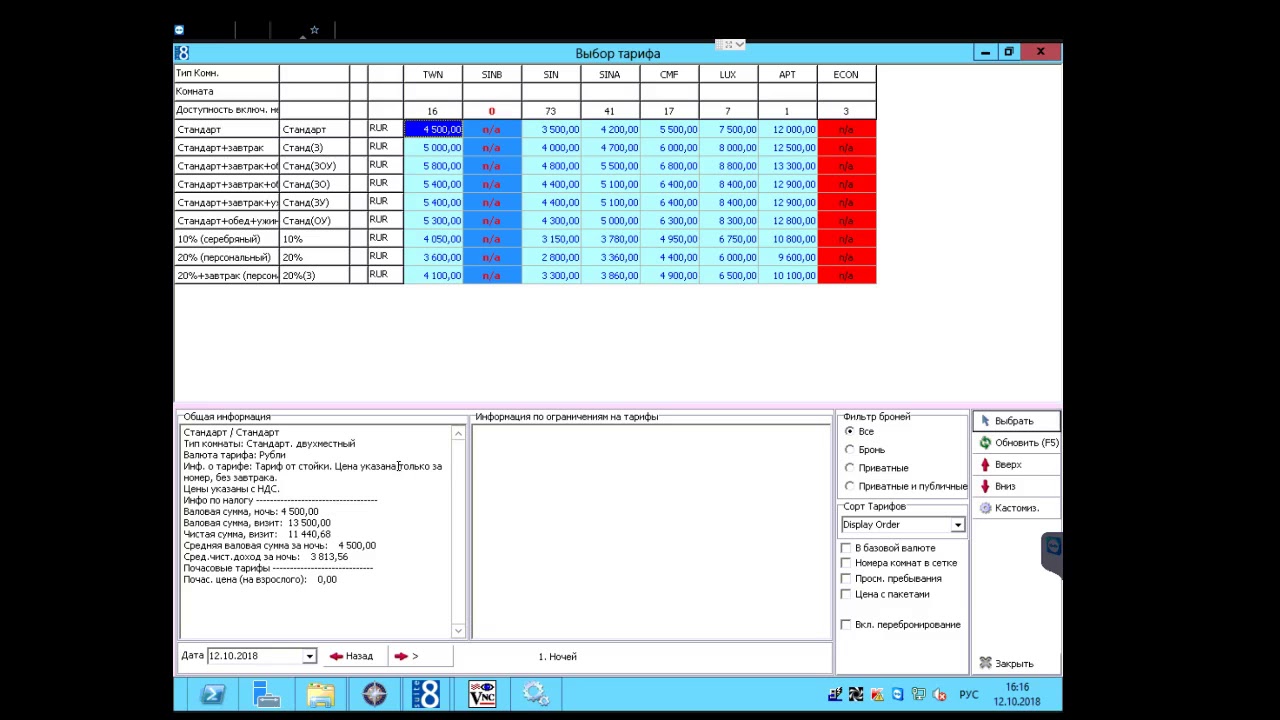The height and width of the screenshot is (720, 1280).
Task: Select TWN price 5 000,00 cell
Action: [433, 148]
